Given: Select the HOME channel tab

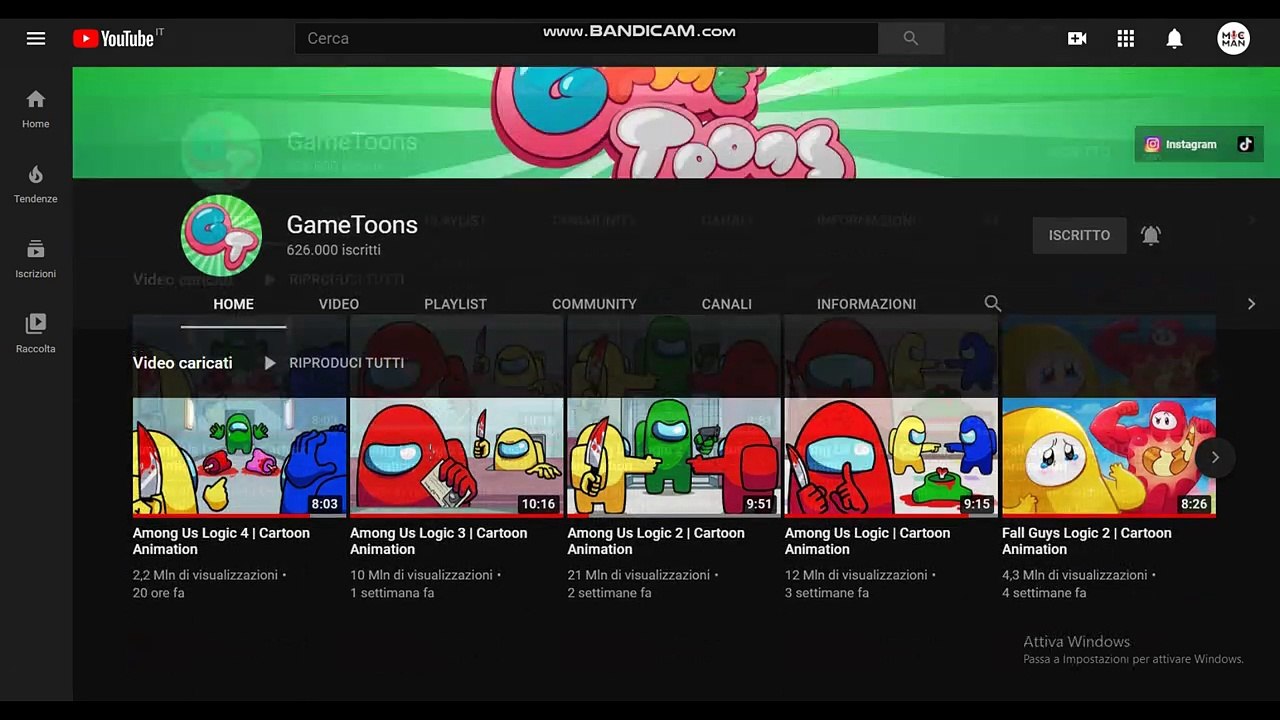Looking at the screenshot, I should pyautogui.click(x=234, y=304).
